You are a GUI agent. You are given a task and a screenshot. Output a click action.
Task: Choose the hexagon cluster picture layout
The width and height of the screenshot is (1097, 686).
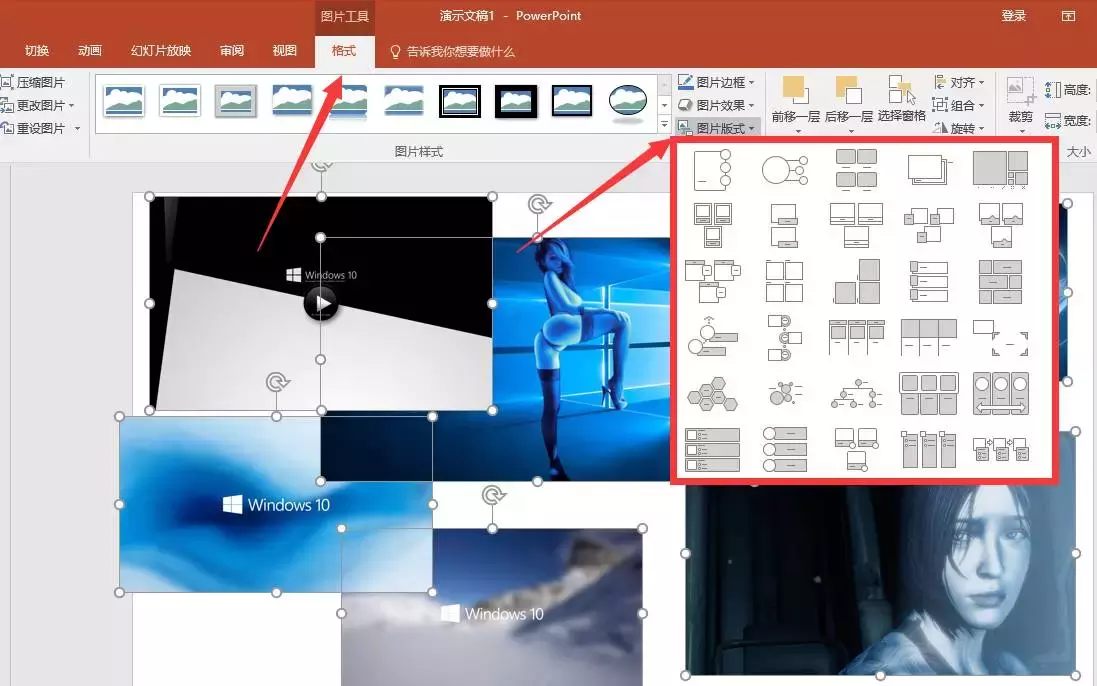click(x=712, y=394)
